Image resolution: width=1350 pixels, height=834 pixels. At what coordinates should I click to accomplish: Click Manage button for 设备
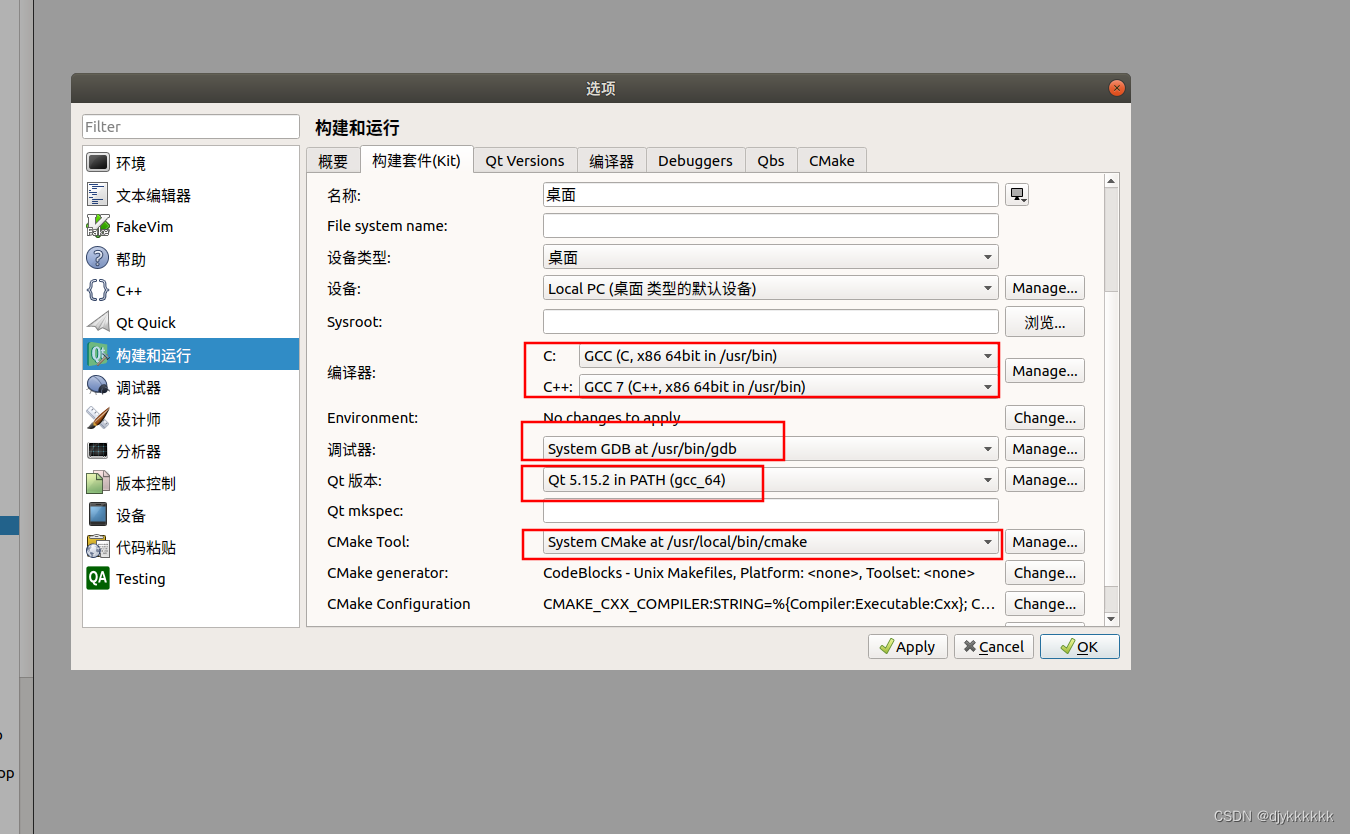click(1045, 288)
